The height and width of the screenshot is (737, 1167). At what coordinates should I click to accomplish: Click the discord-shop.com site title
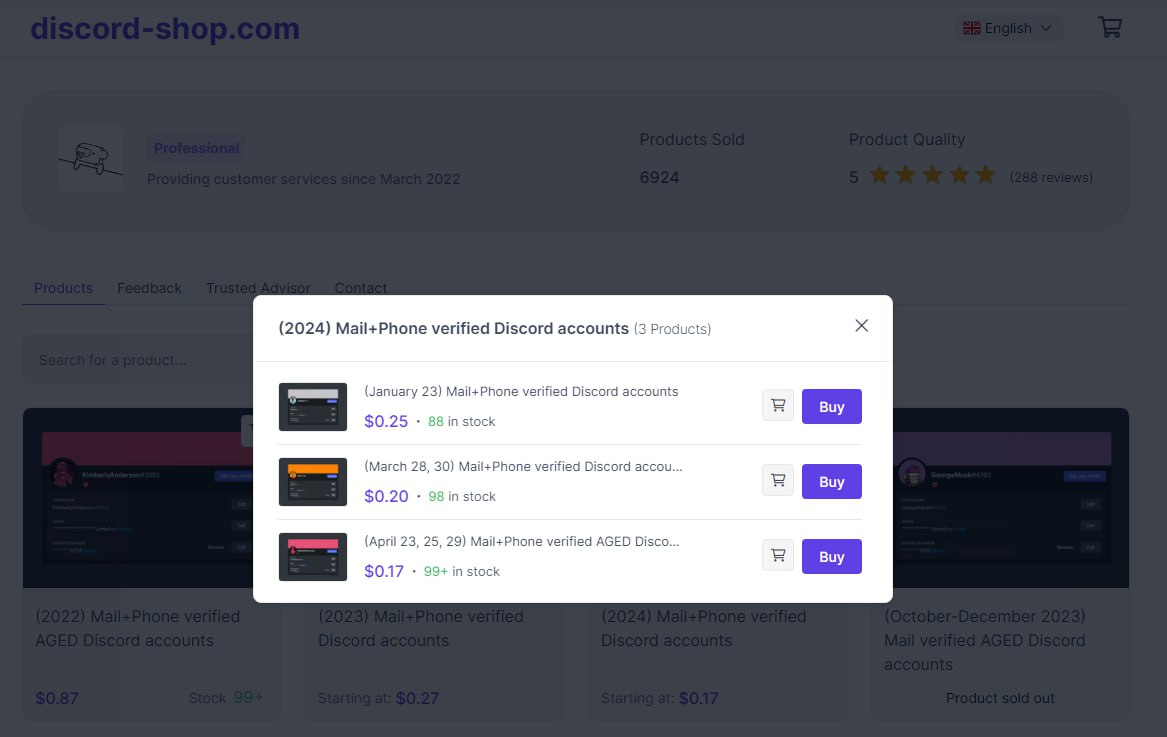coord(165,28)
